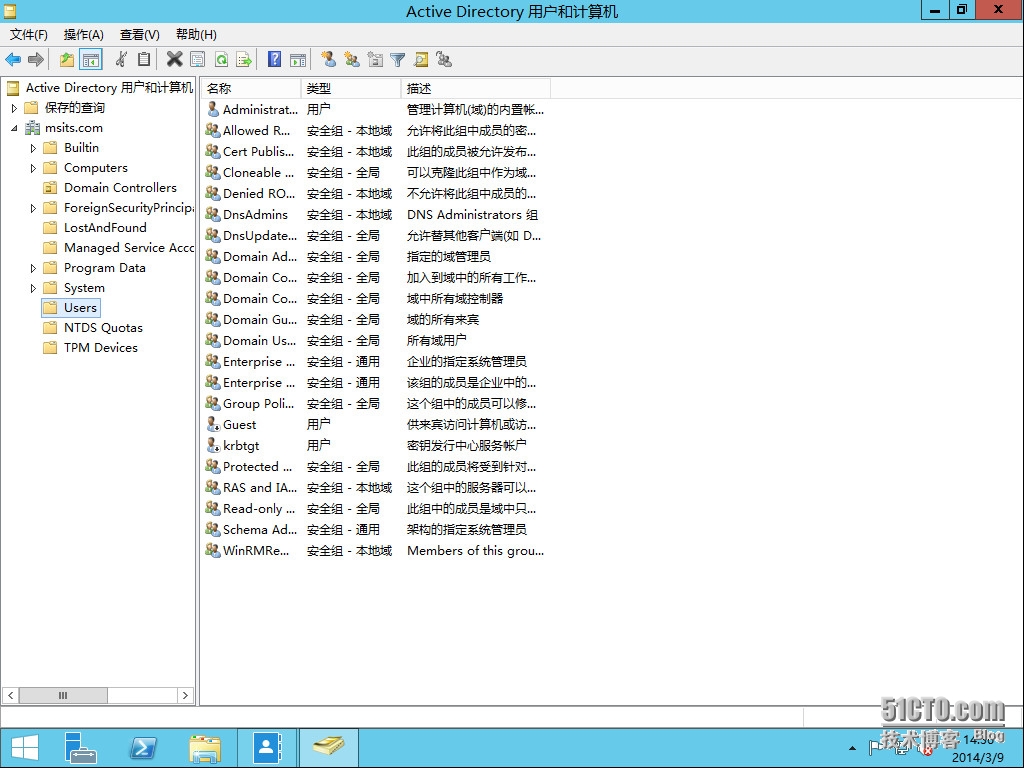Viewport: 1024px width, 768px height.
Task: Select the NTDS Quotas container
Action: [103, 328]
